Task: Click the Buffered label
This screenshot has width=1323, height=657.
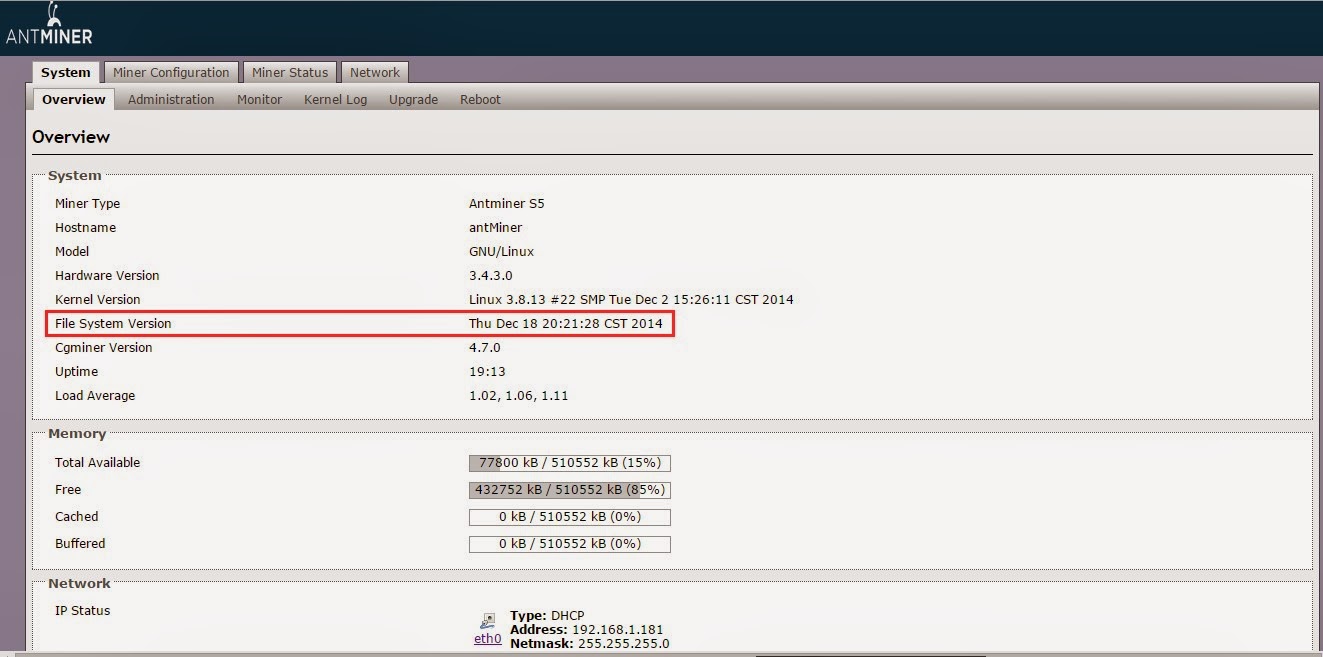Action: 80,543
